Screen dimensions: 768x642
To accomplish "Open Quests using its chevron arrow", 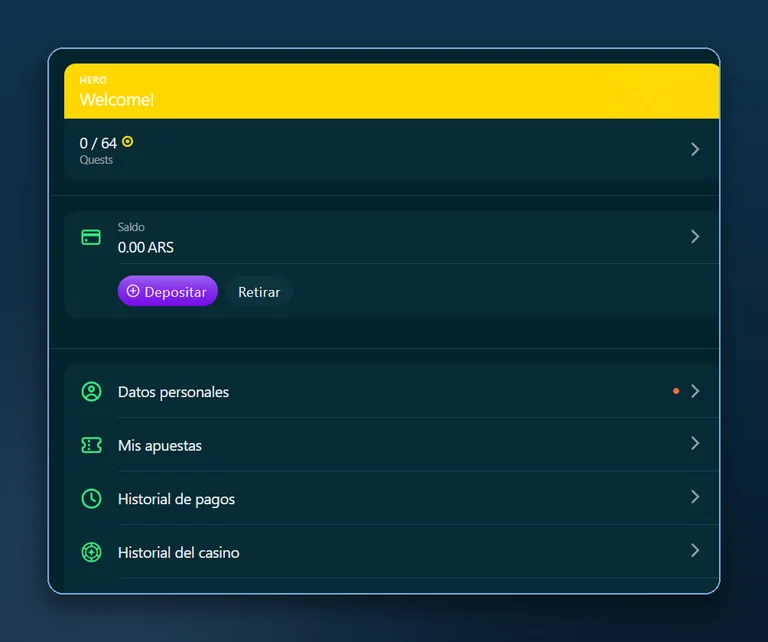I will point(695,149).
